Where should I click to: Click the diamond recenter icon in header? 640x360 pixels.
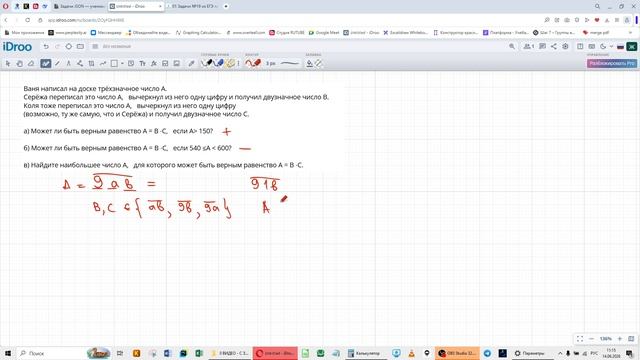(69, 47)
